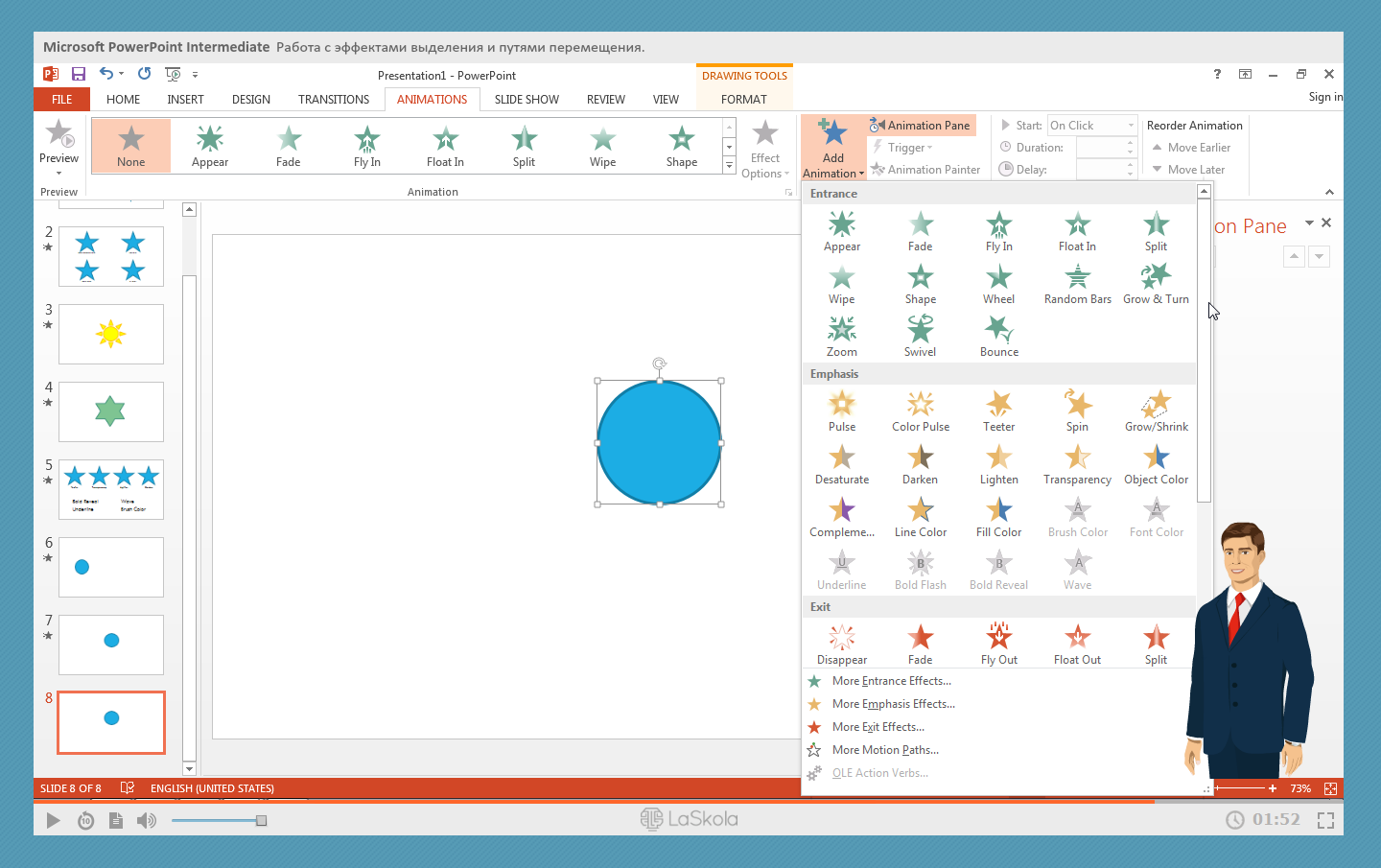Screen dimensions: 1381x868
Task: Toggle fullscreen mode in the player
Action: pyautogui.click(x=1325, y=820)
